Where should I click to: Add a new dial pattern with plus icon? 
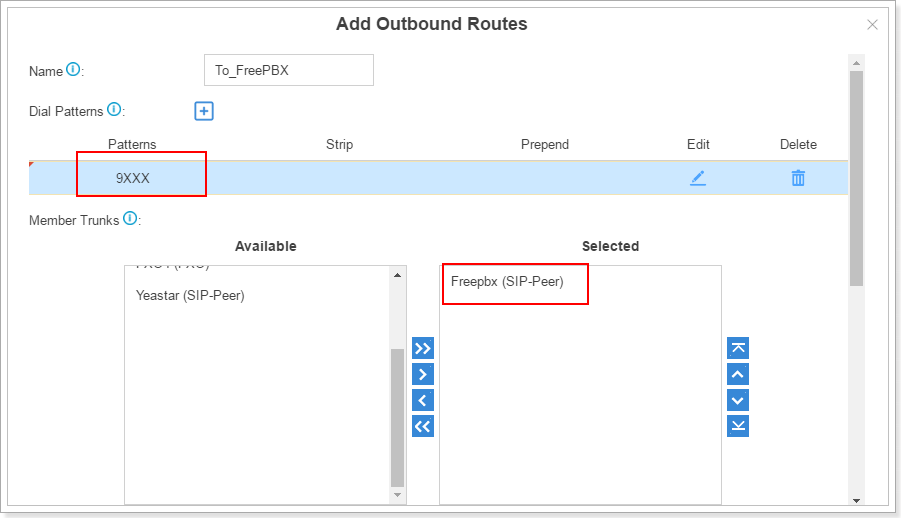[x=204, y=111]
